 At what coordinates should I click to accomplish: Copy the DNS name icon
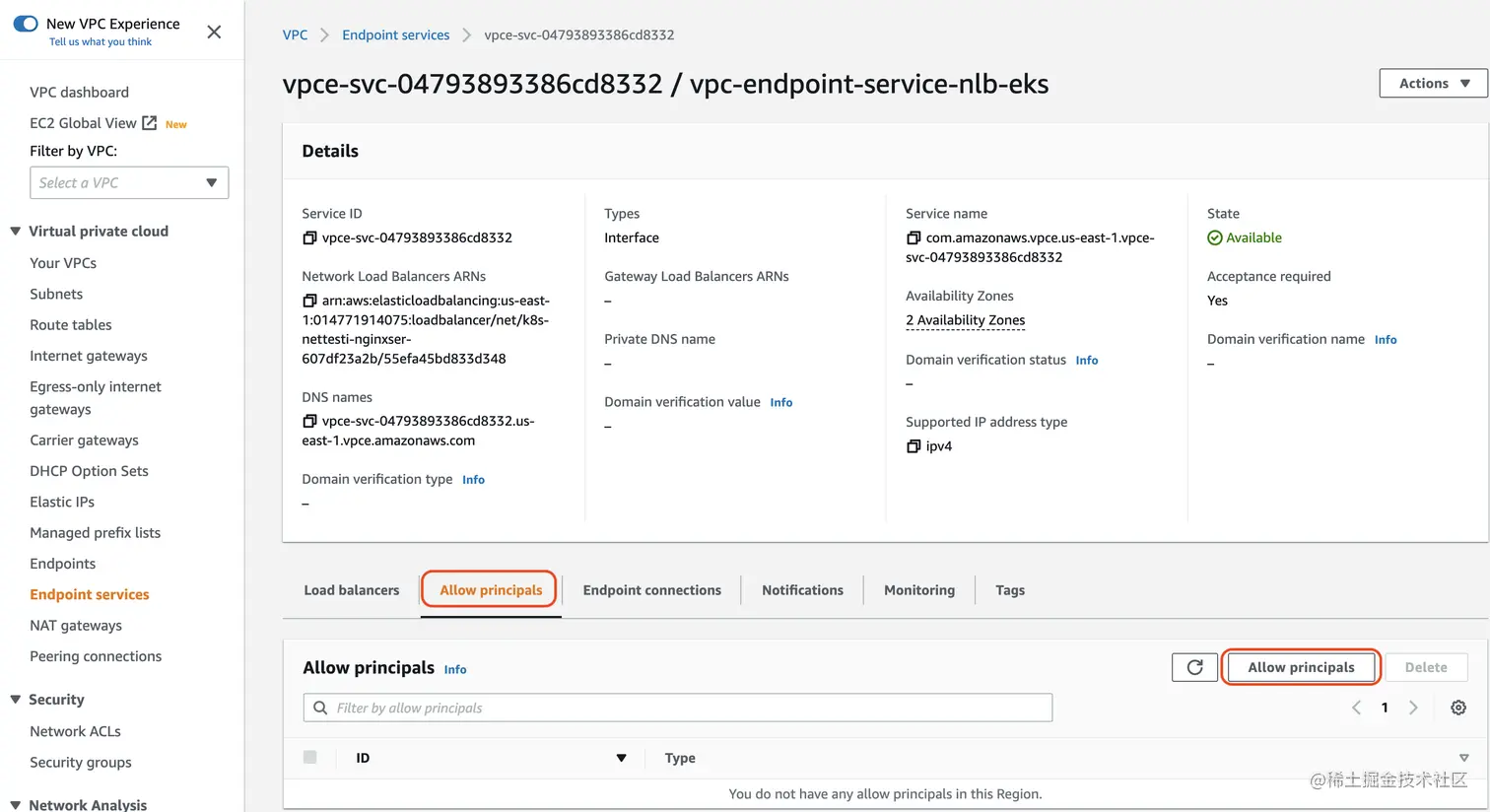[309, 421]
